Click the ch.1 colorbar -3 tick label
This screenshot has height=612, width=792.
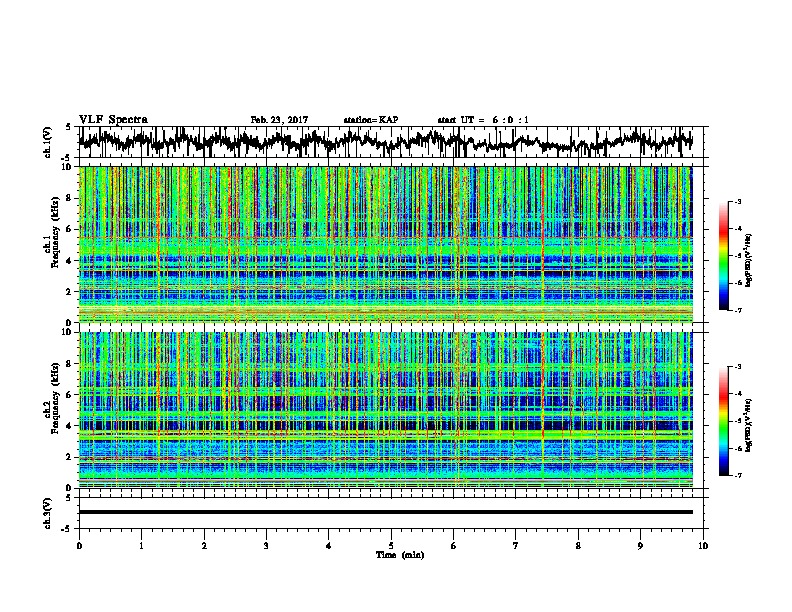coord(738,201)
